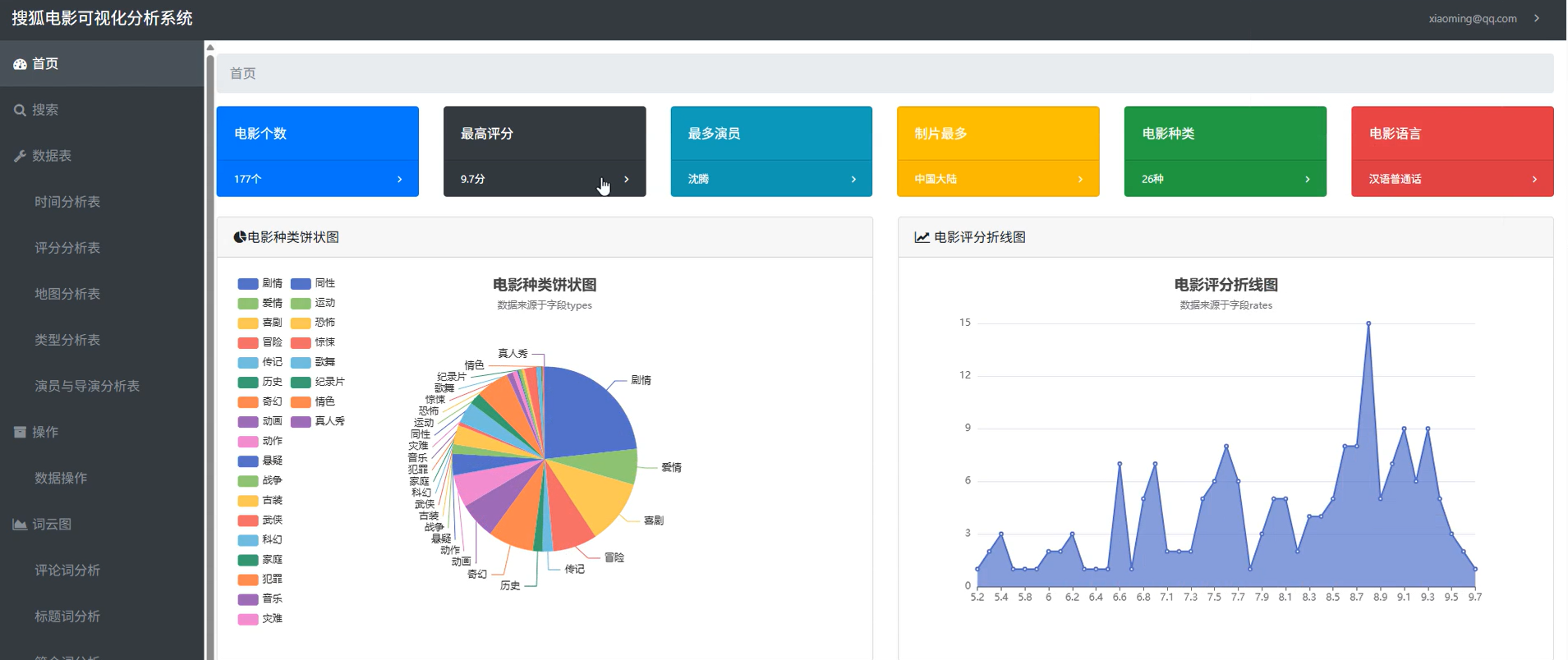Viewport: 1568px width, 660px height.
Task: Toggle 恐怖 in the pie legend
Action: click(313, 323)
